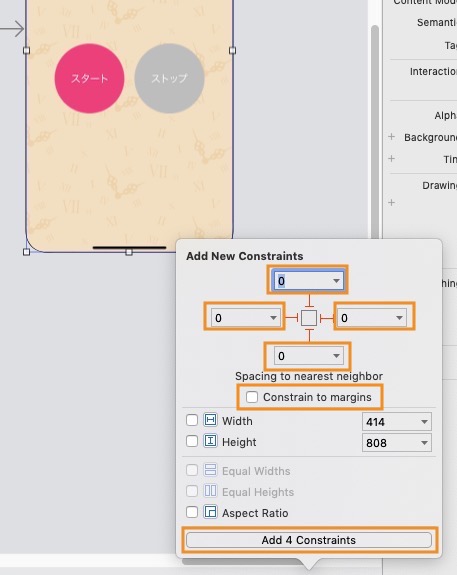Select the gray ストップ button
Viewport: 457px width, 575px height.
click(x=169, y=78)
